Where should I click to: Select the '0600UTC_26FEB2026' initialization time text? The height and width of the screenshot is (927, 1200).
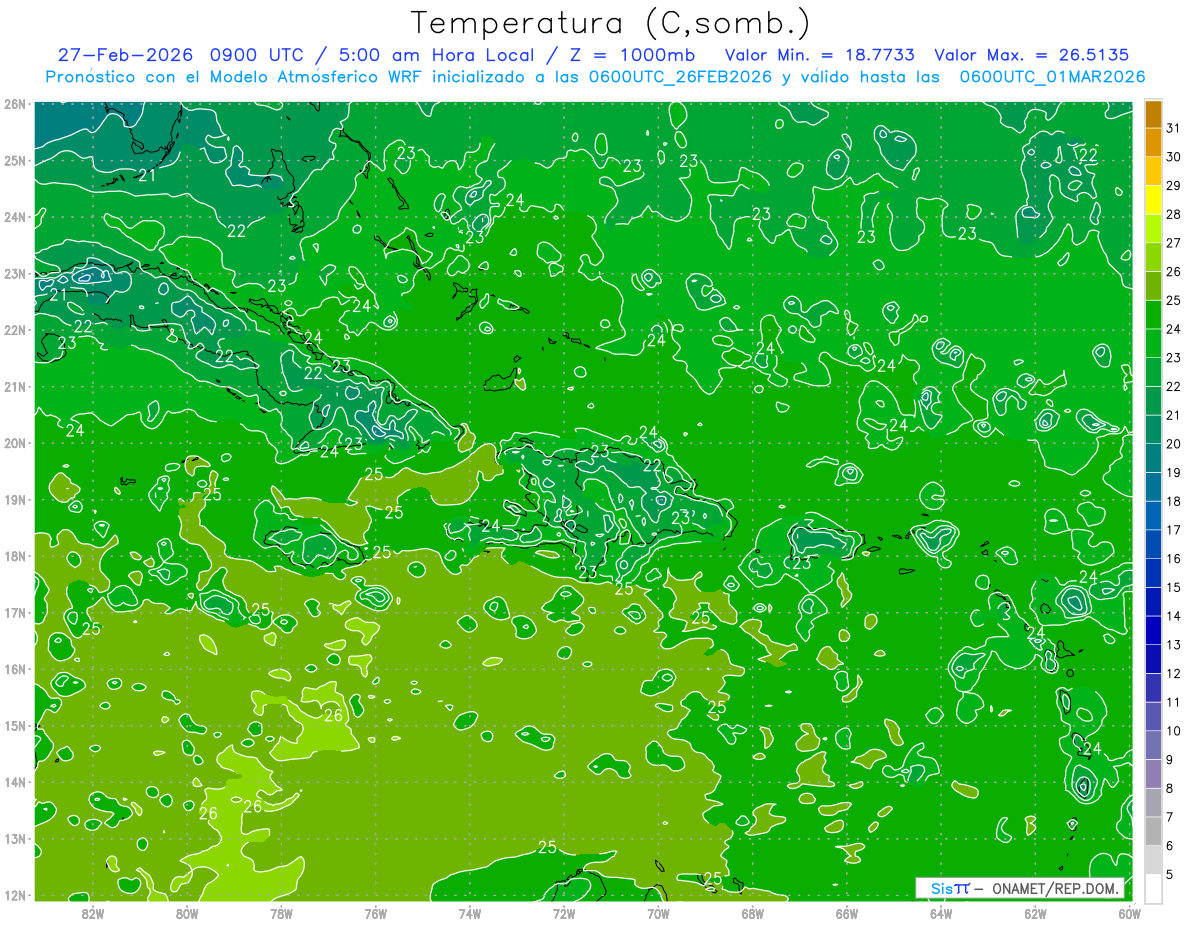coord(680,77)
